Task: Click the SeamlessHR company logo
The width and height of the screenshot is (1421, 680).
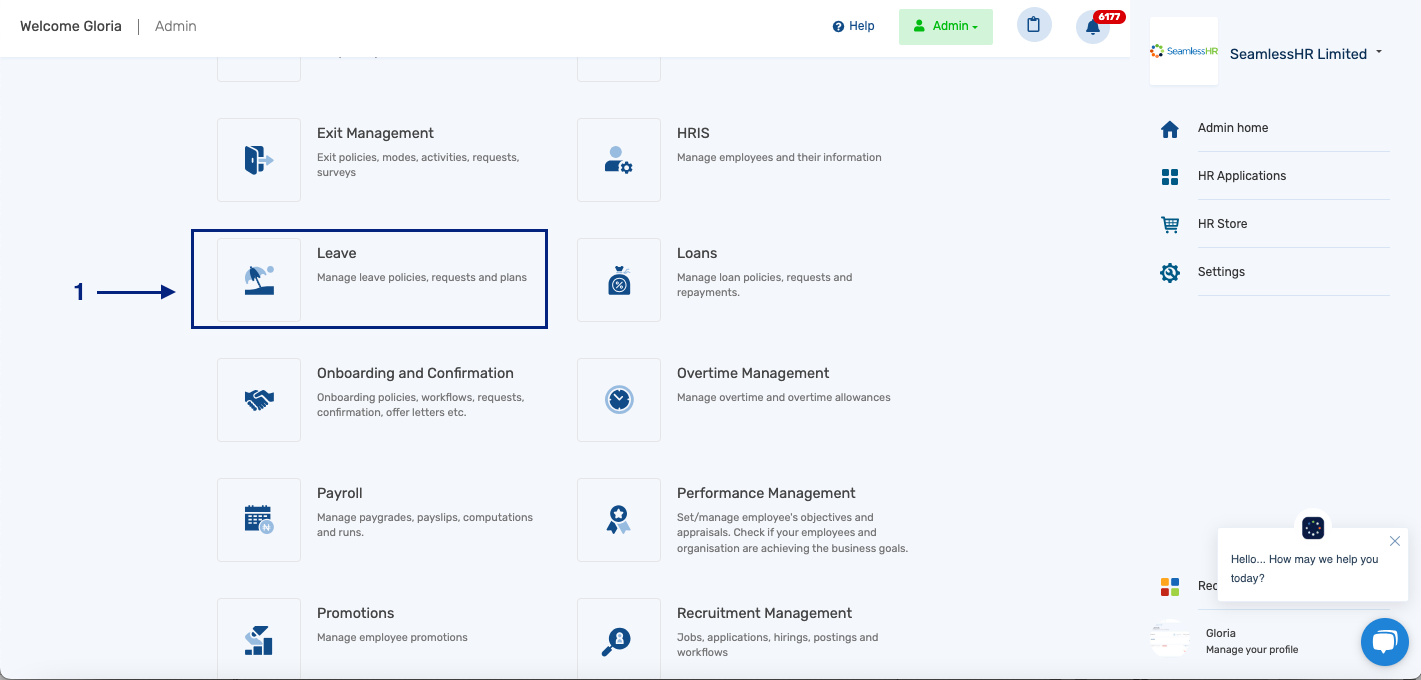Action: [x=1184, y=51]
